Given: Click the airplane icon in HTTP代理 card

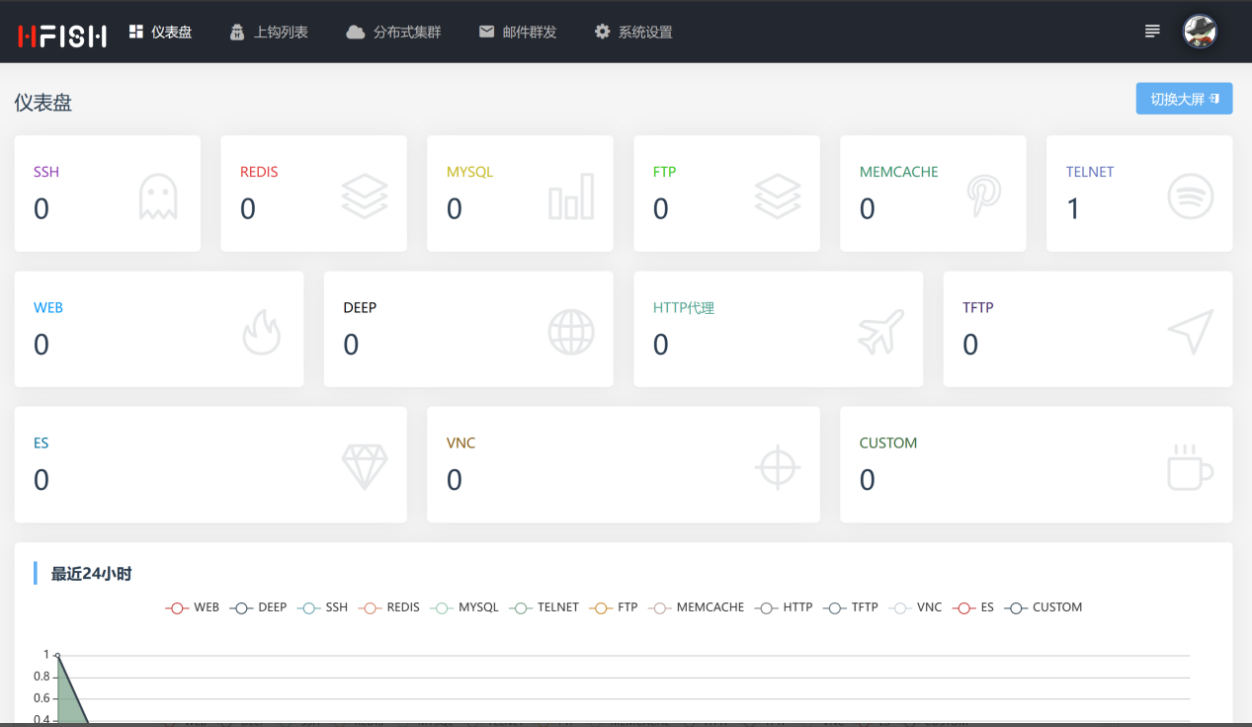Looking at the screenshot, I should coord(881,332).
